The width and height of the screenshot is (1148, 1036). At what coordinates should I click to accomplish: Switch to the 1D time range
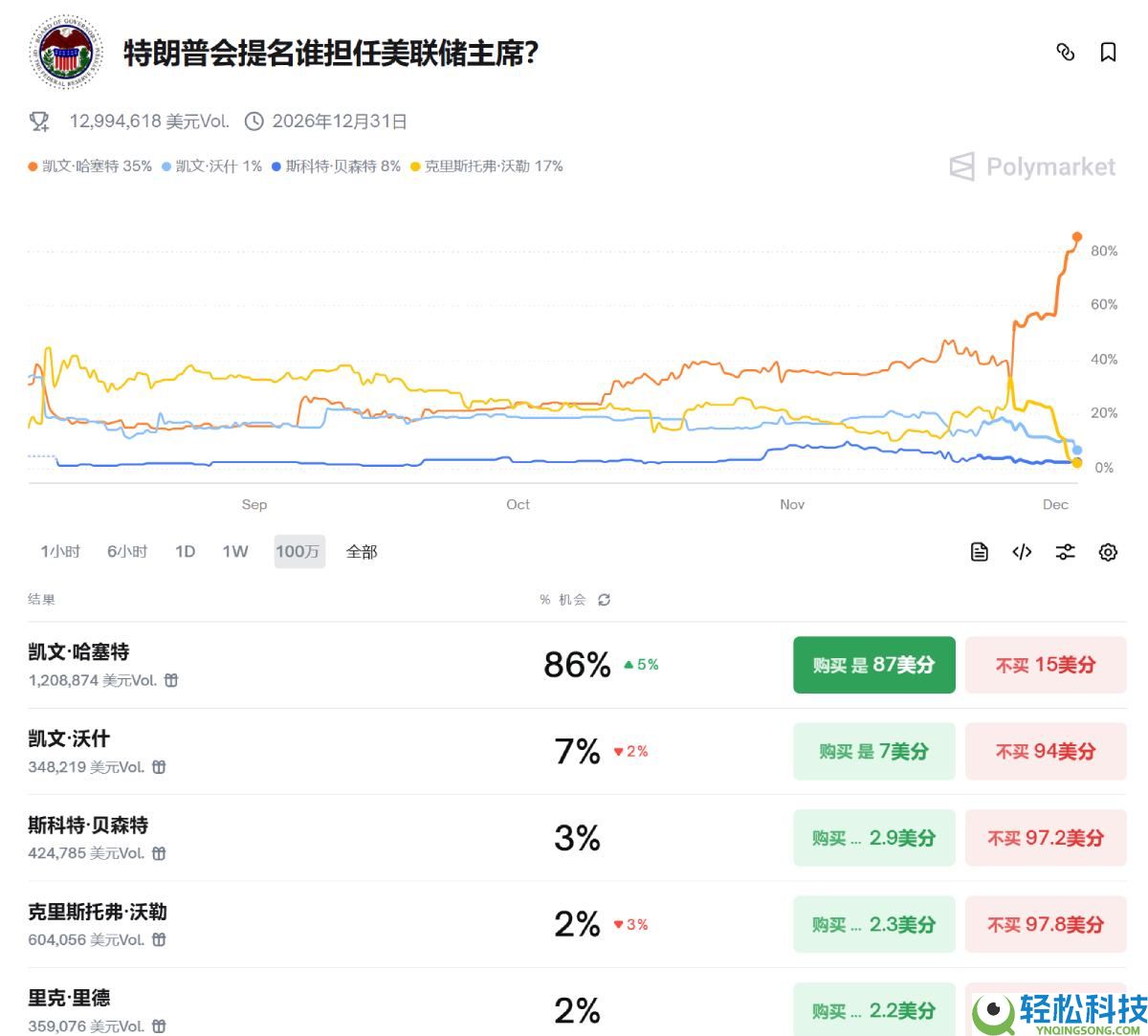click(x=185, y=552)
